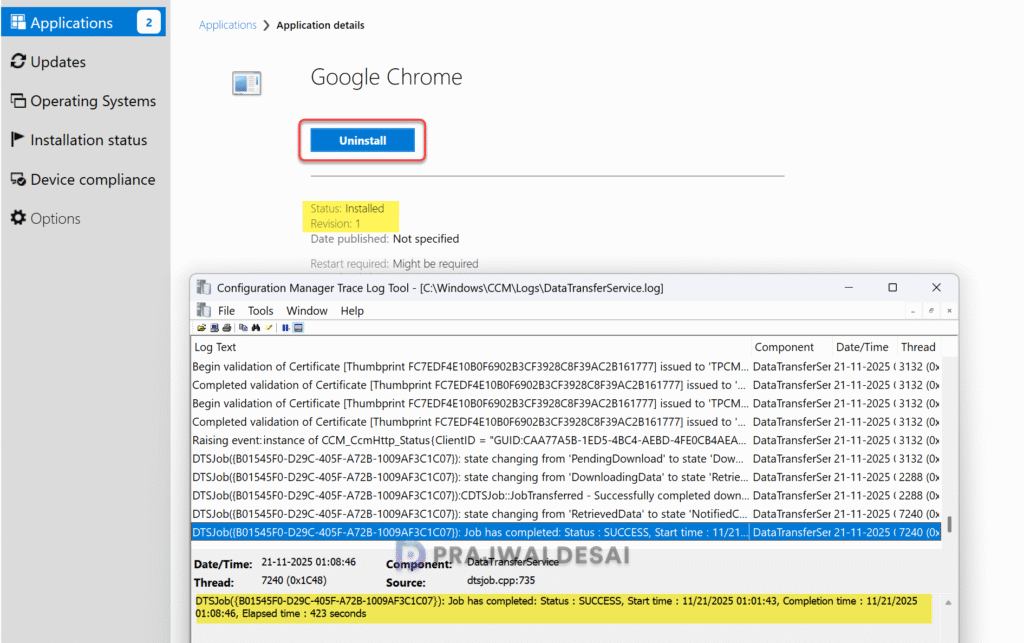Image resolution: width=1024 pixels, height=643 pixels.
Task: Select the highlighted 'Job has completed' log row
Action: (566, 532)
